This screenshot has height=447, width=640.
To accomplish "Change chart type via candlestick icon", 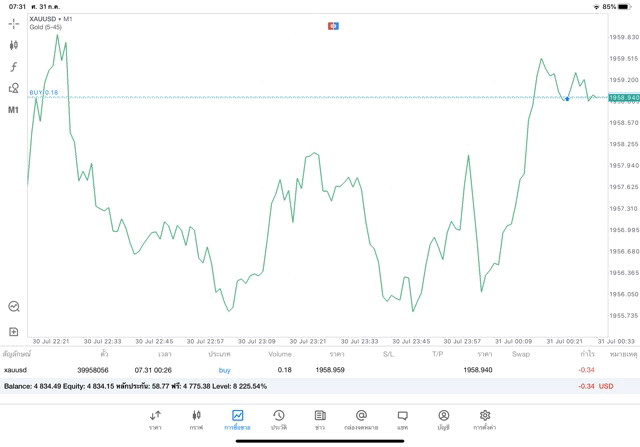I will tap(14, 45).
